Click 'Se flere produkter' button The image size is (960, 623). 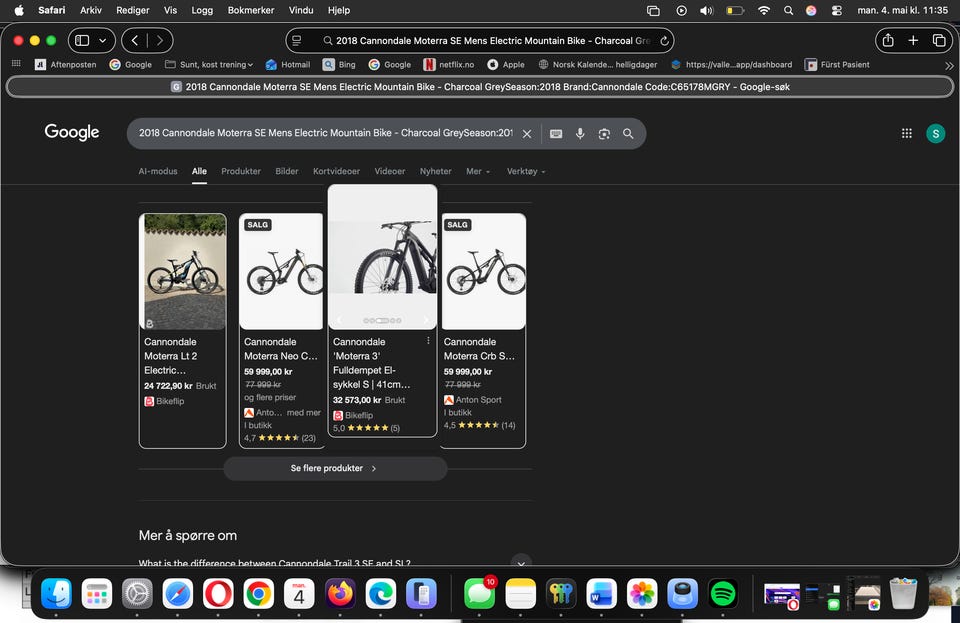coord(335,468)
